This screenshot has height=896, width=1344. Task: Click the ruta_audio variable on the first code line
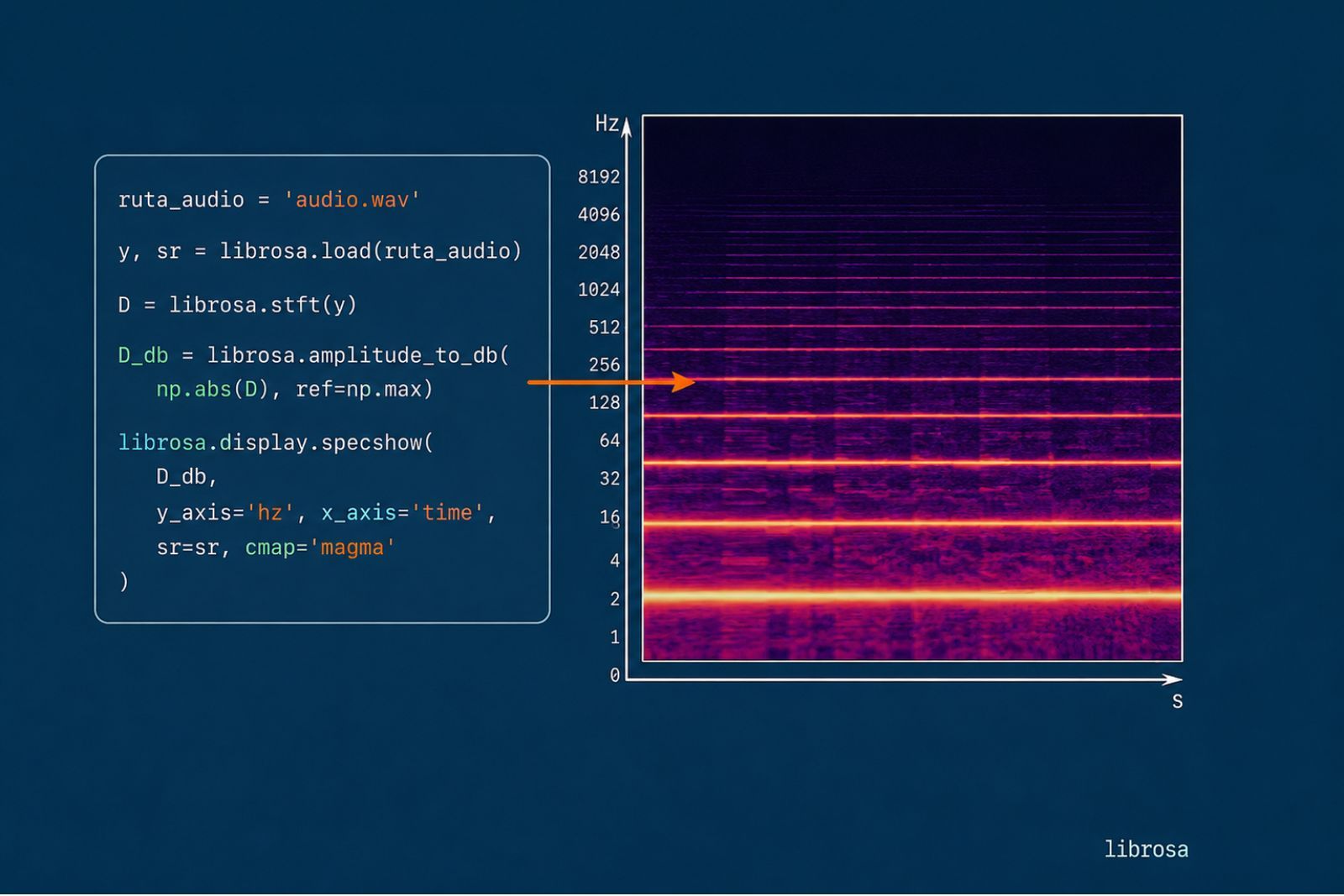[181, 200]
